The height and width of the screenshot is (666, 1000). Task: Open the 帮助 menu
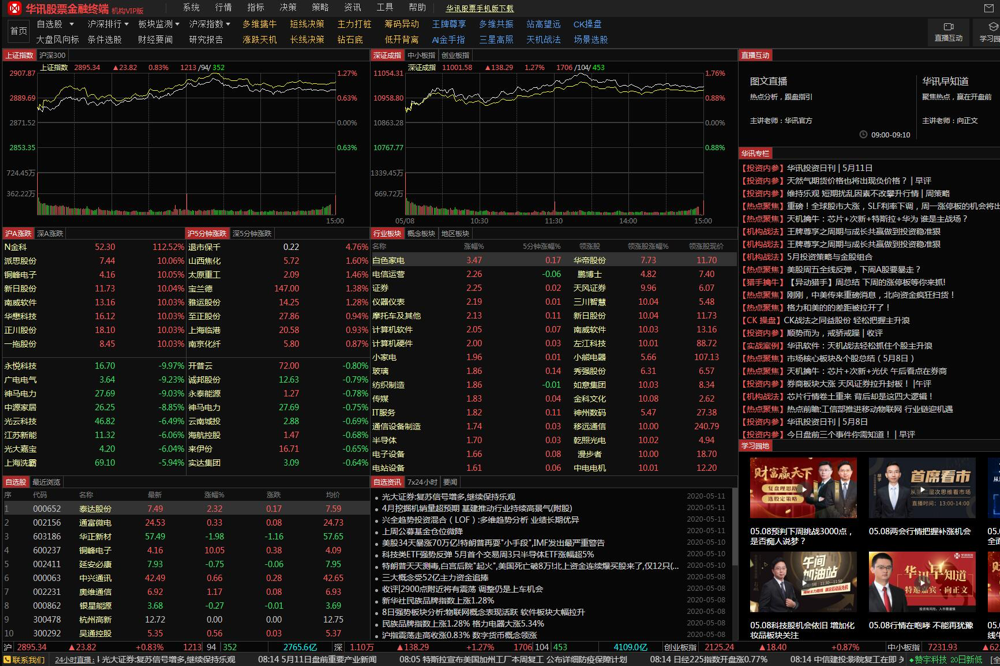(x=417, y=8)
